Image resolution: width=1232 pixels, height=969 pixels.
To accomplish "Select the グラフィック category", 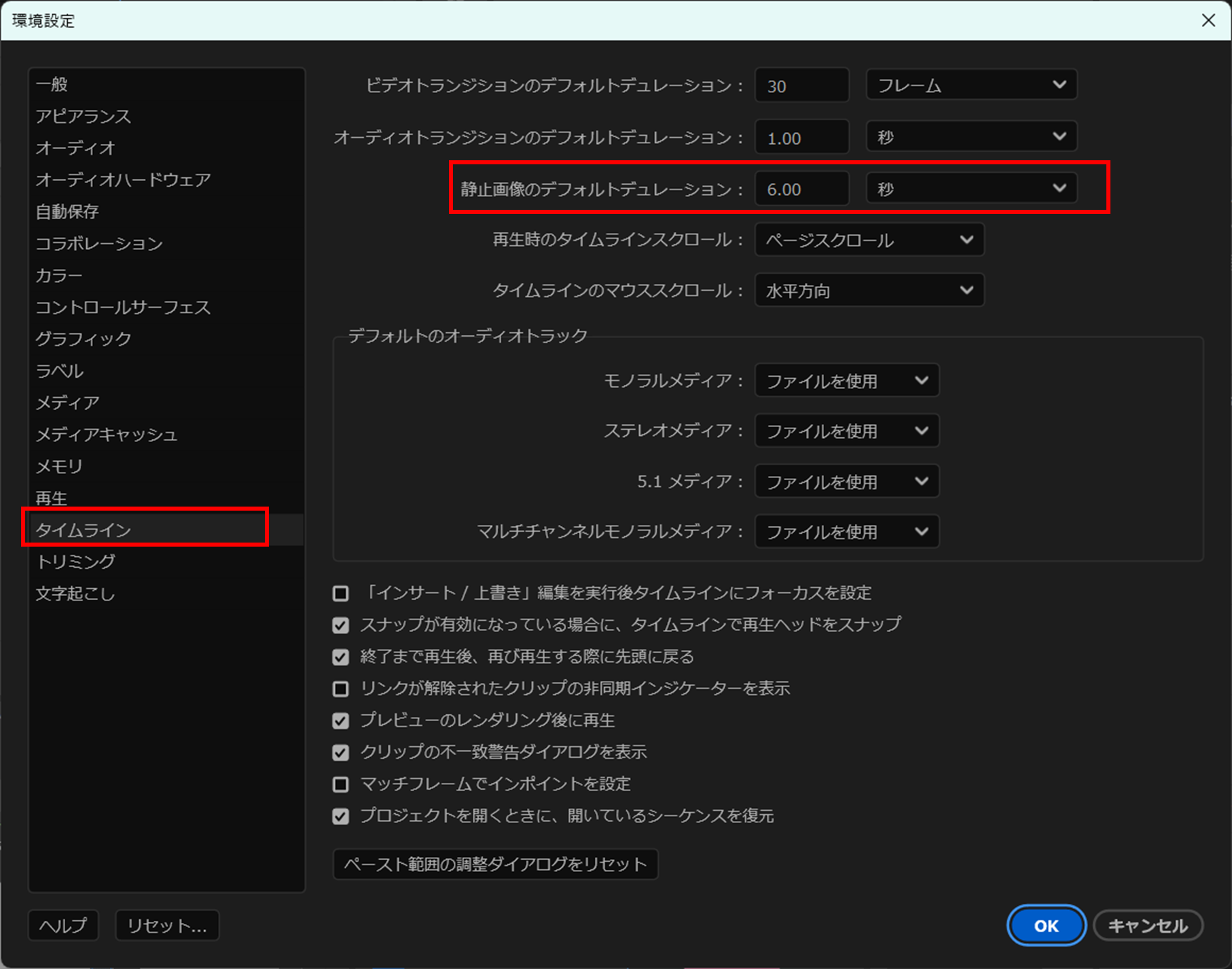I will (83, 339).
